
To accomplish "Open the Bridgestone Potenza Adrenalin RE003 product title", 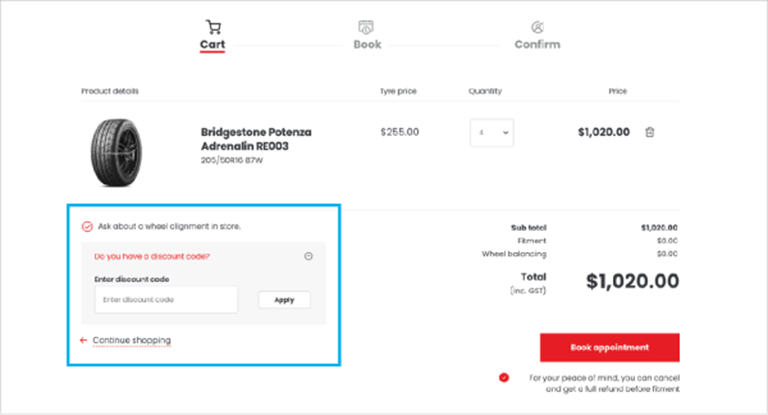I will coord(256,139).
